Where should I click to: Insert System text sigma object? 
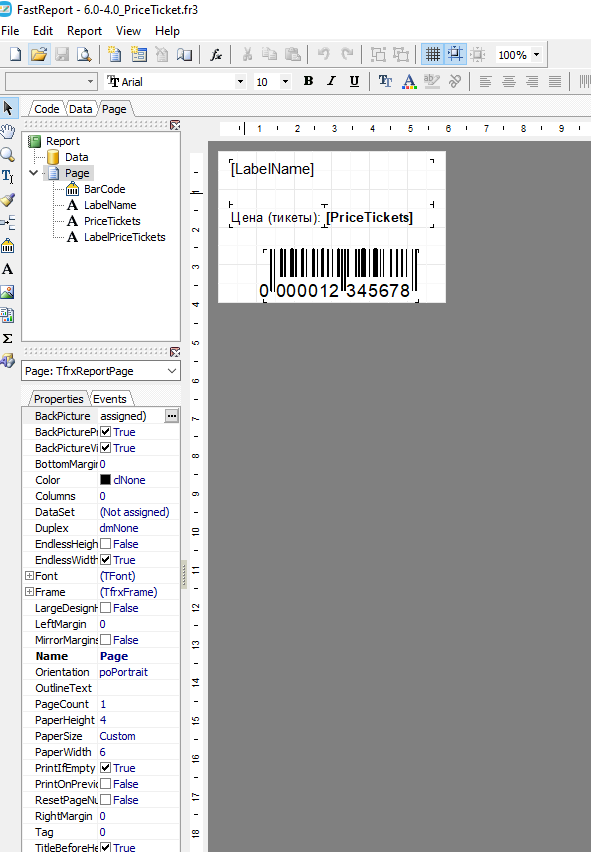[x=8, y=339]
